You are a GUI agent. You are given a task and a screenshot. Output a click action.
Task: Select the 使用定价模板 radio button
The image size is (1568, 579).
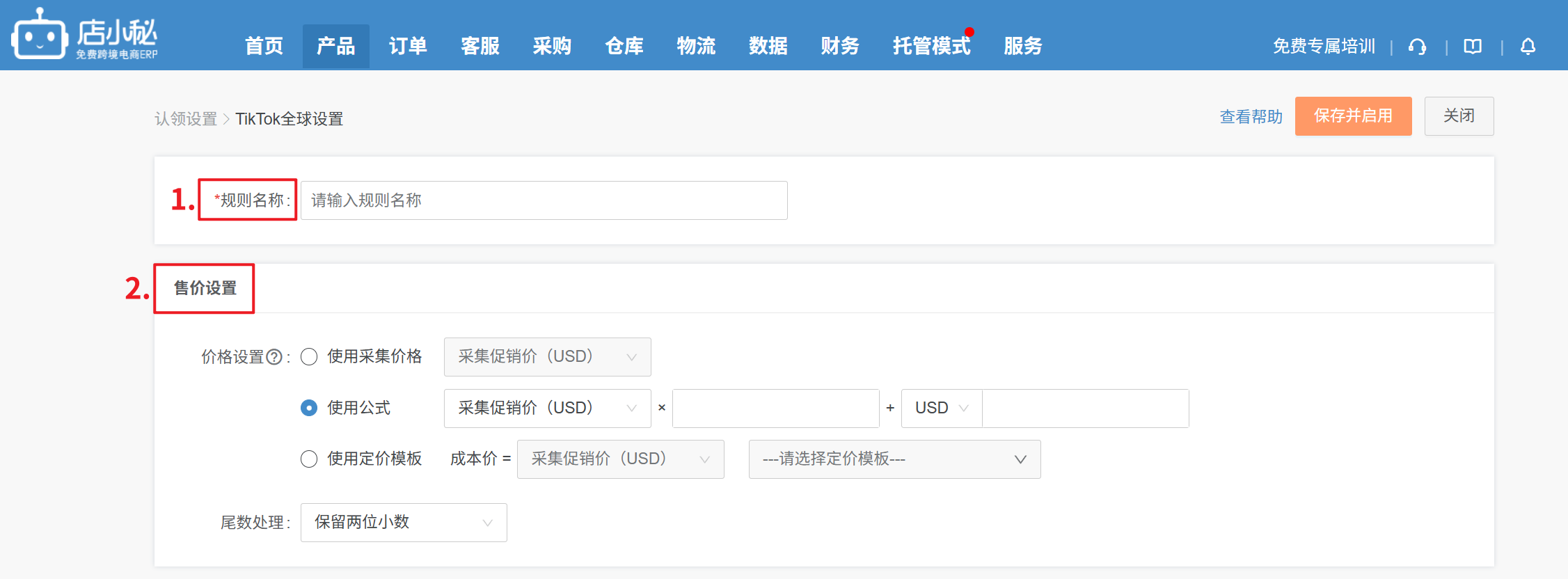click(309, 459)
